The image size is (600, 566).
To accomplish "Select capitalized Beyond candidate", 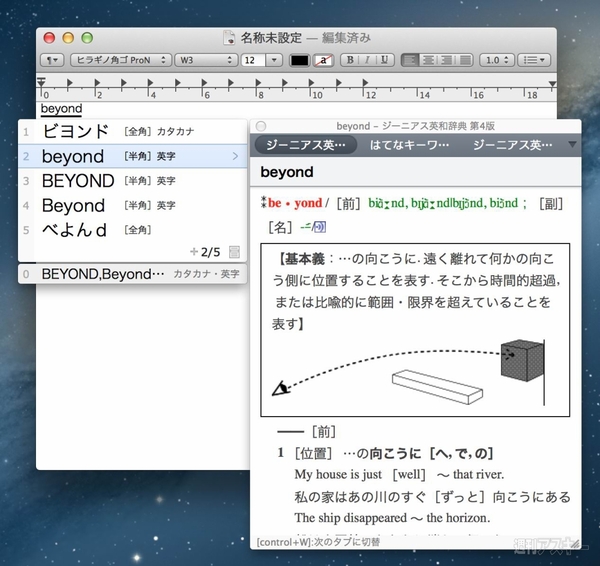I will [x=133, y=206].
